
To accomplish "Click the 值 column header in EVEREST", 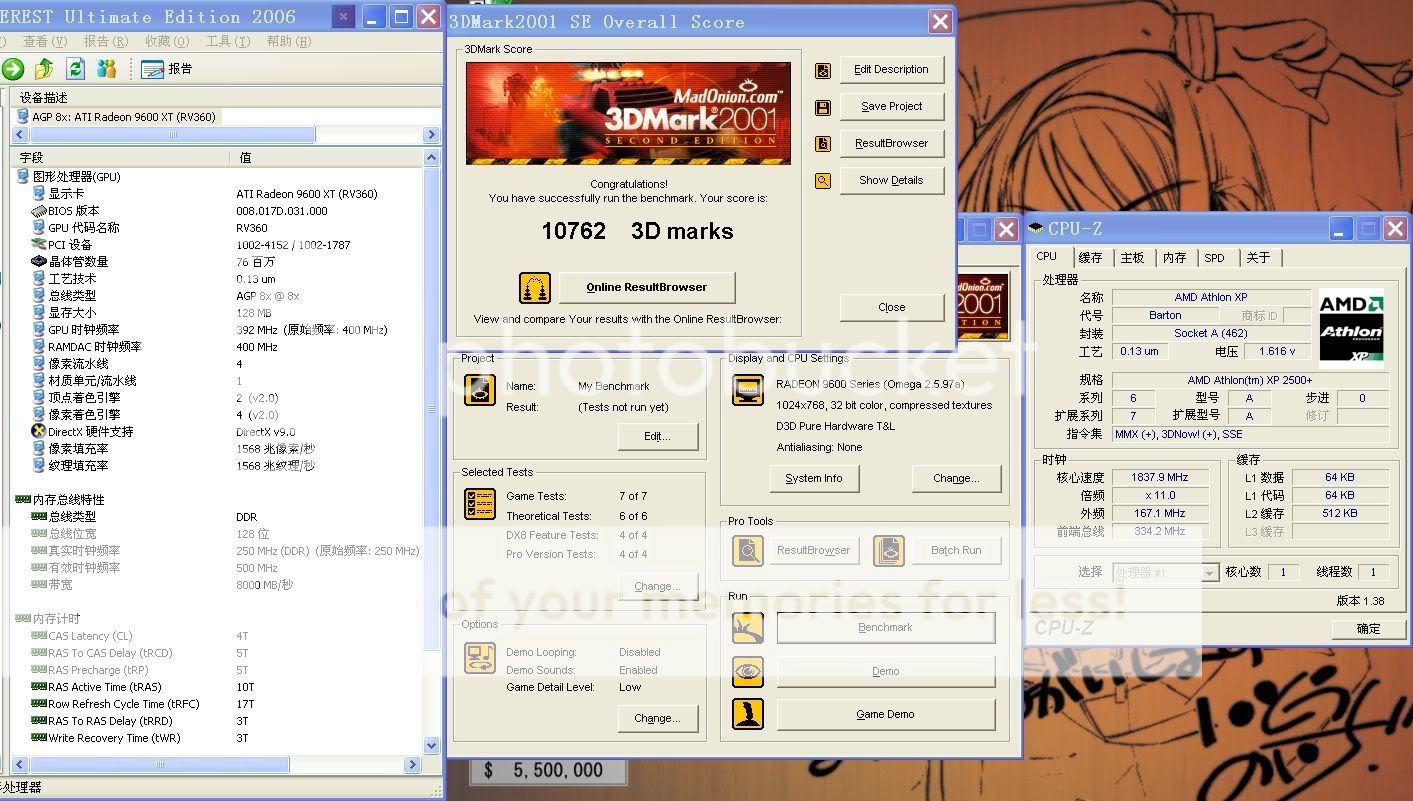I will [x=326, y=158].
